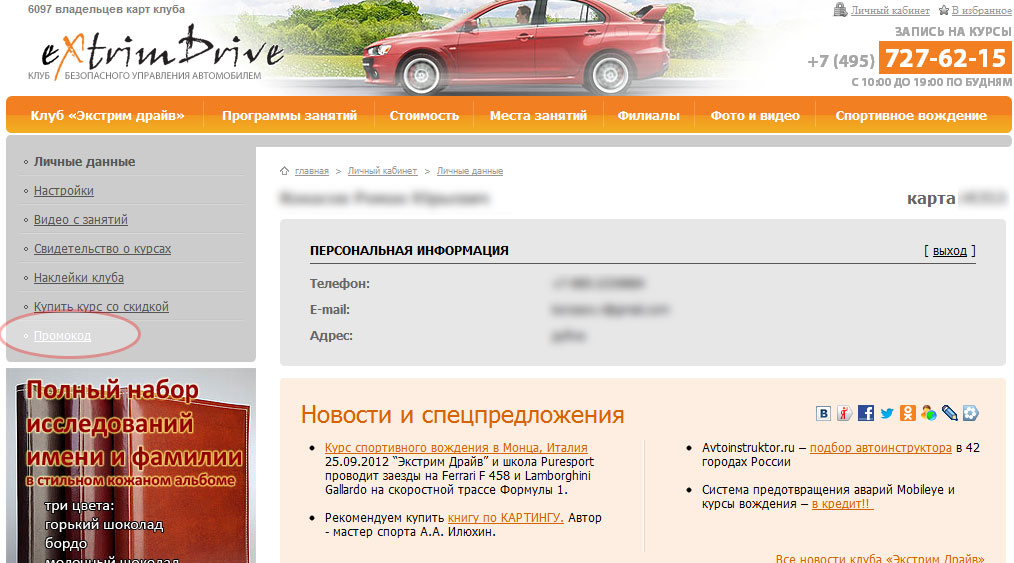Click the padlock icon near Личный кабинет
Image resolution: width=1014 pixels, height=563 pixels.
(x=840, y=9)
